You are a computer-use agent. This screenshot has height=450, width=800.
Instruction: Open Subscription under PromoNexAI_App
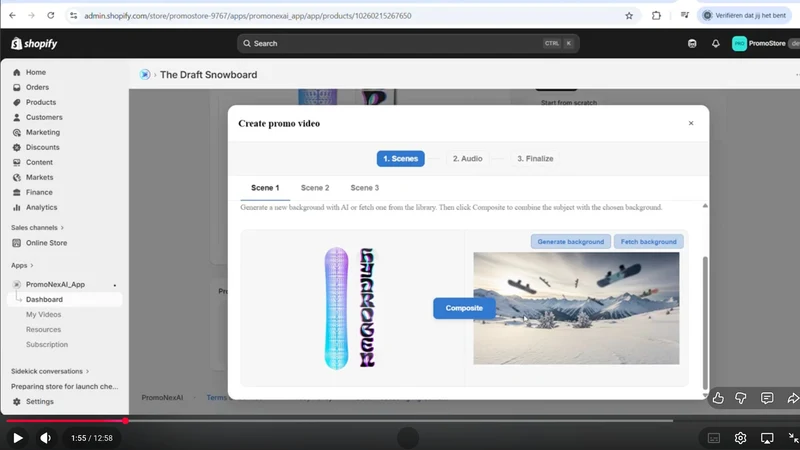pos(47,345)
